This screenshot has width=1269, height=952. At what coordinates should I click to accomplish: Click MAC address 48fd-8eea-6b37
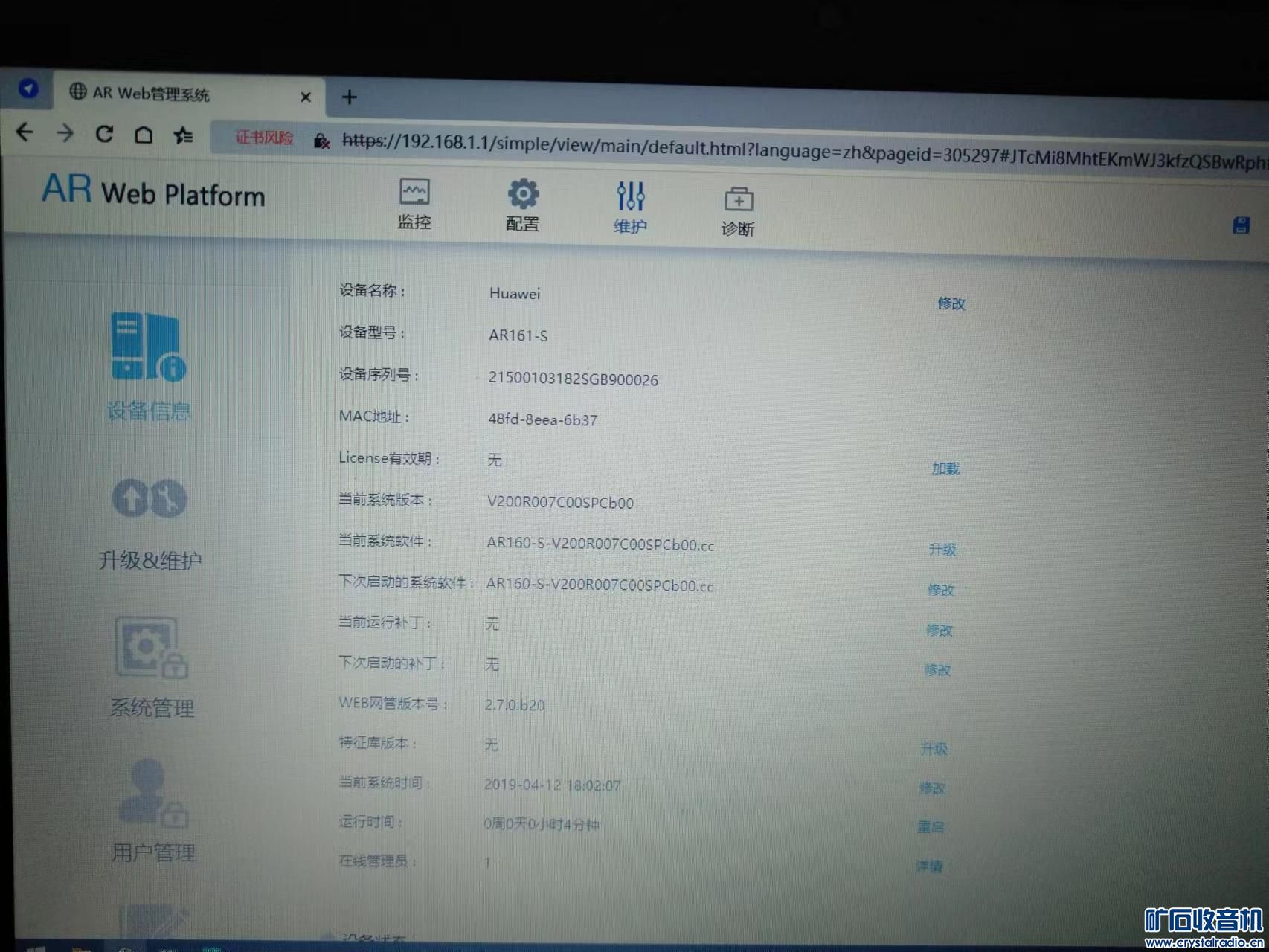pyautogui.click(x=542, y=419)
